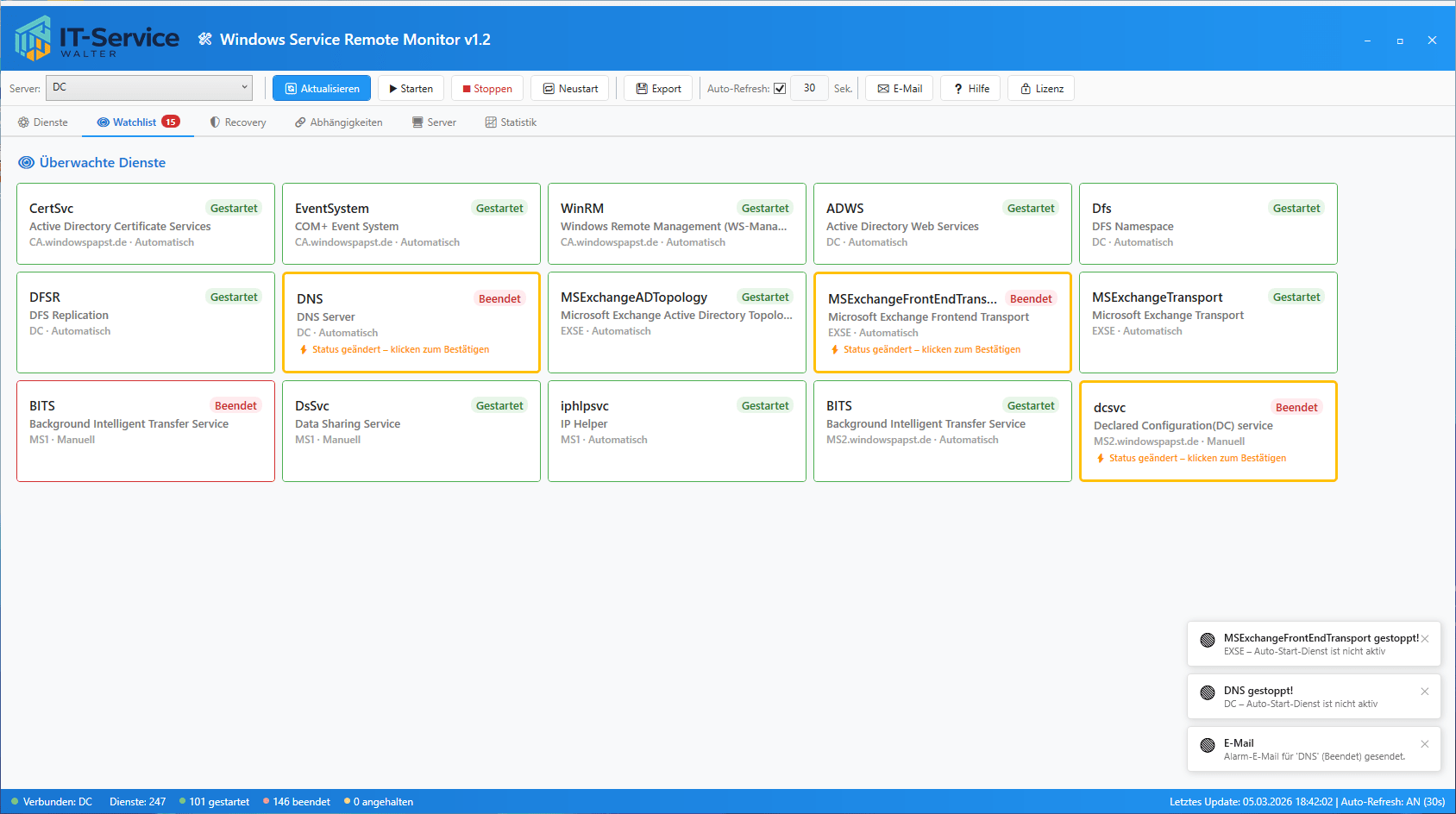Start the service with Starten
Screen dimensions: 1456x814
point(411,89)
